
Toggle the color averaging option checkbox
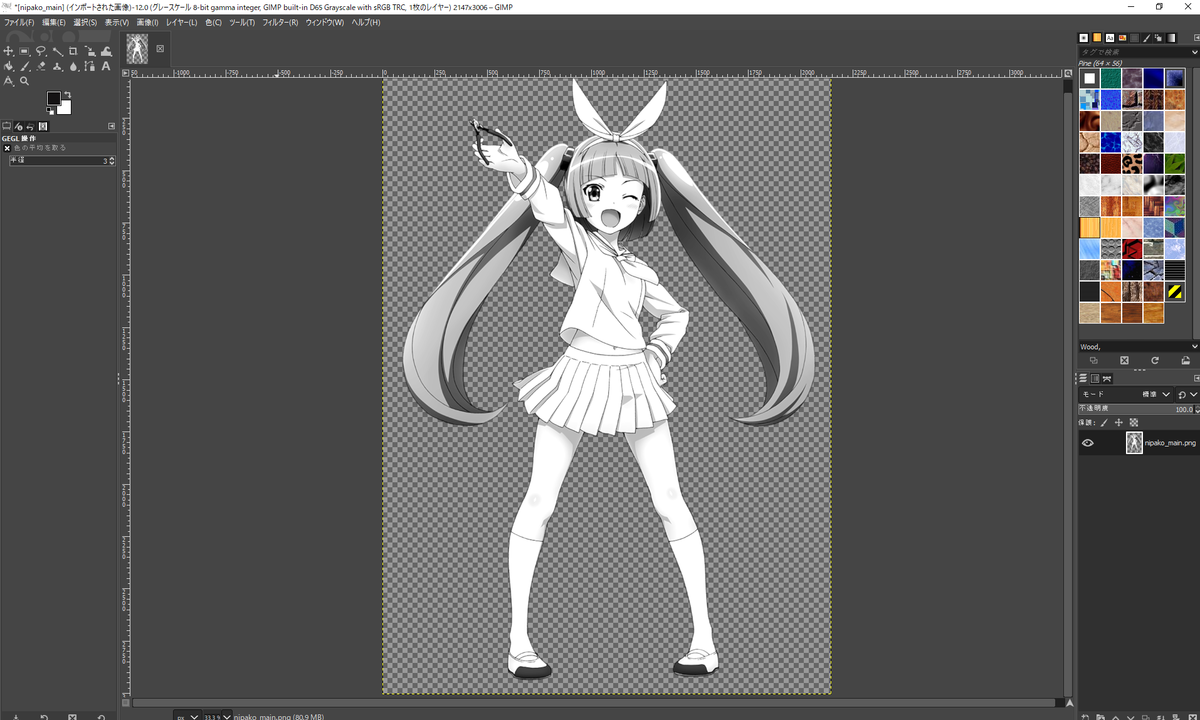tap(7, 148)
